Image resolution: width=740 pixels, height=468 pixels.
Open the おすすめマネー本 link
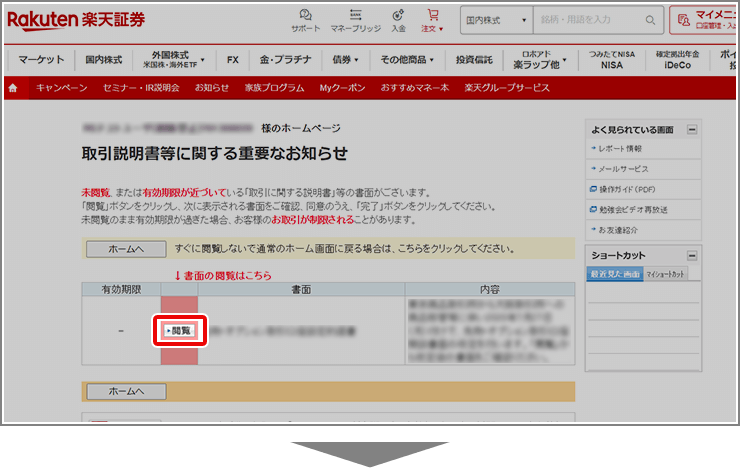(x=415, y=88)
